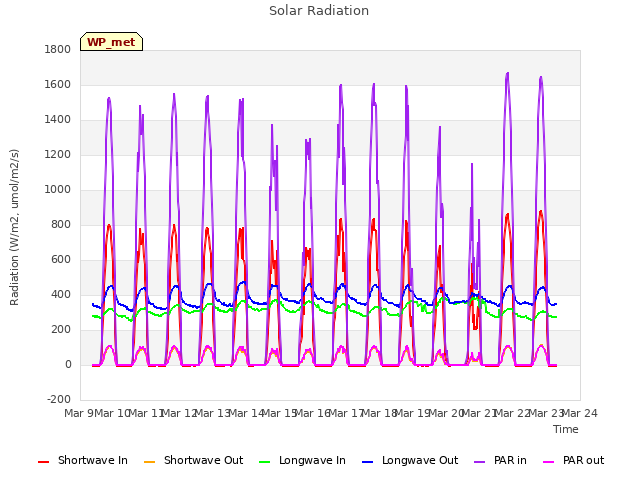640x480 pixels.
Task: Click the Mar 13 x-axis label
Action: pyautogui.click(x=213, y=413)
